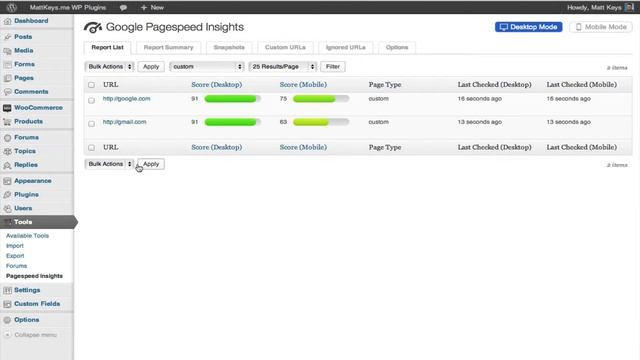Check the box for http://gmail.com row
Screen dimensions: 640x360
point(91,123)
